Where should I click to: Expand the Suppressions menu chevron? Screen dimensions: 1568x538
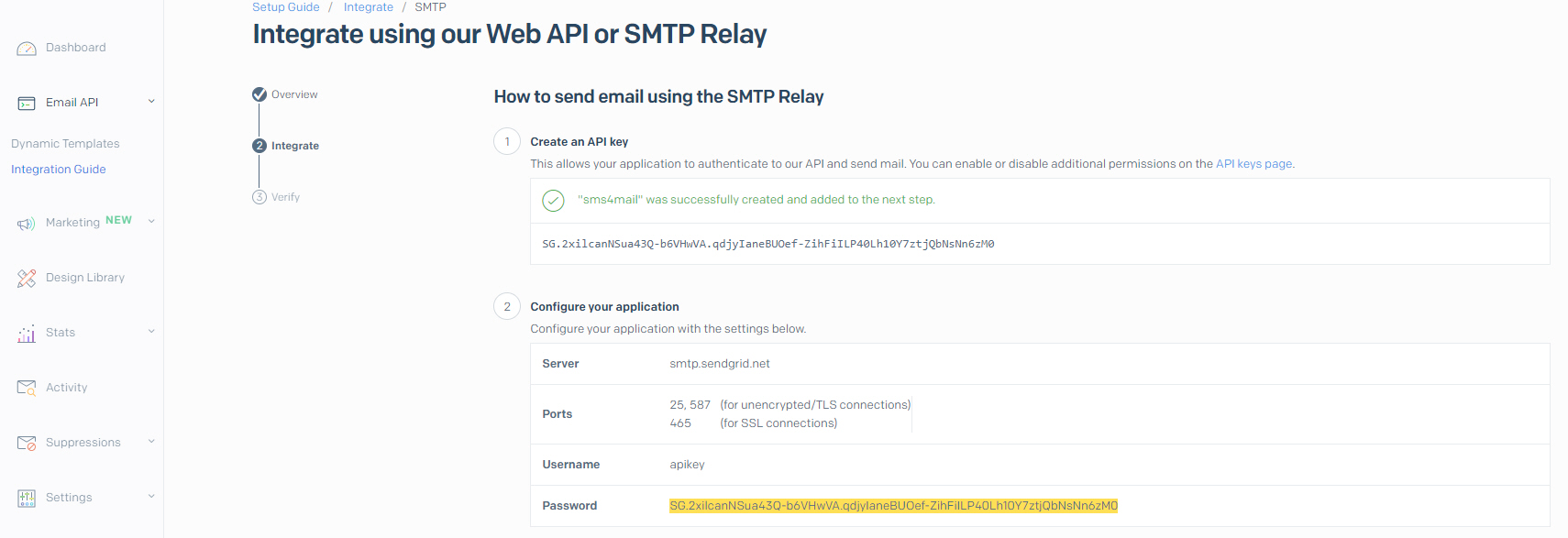click(151, 442)
